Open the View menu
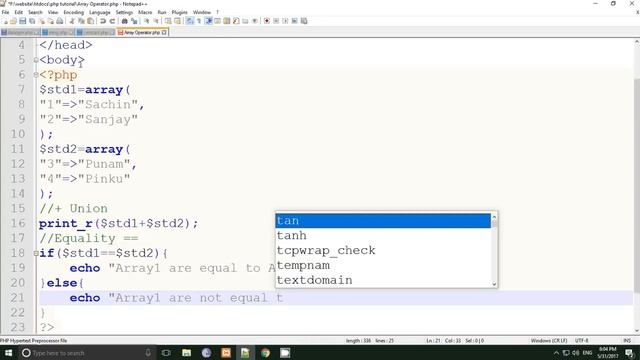This screenshot has height=360, width=640. pos(53,12)
